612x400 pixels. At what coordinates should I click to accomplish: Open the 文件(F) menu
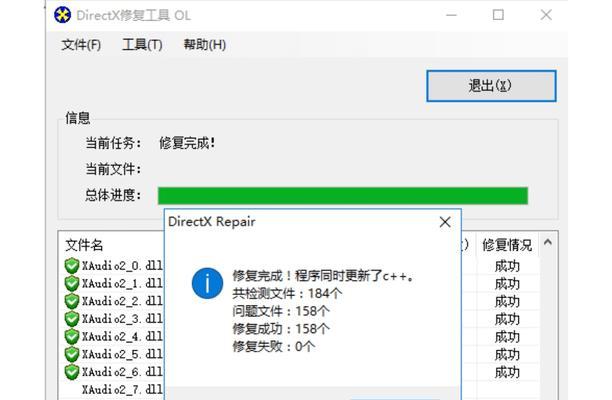coord(81,45)
